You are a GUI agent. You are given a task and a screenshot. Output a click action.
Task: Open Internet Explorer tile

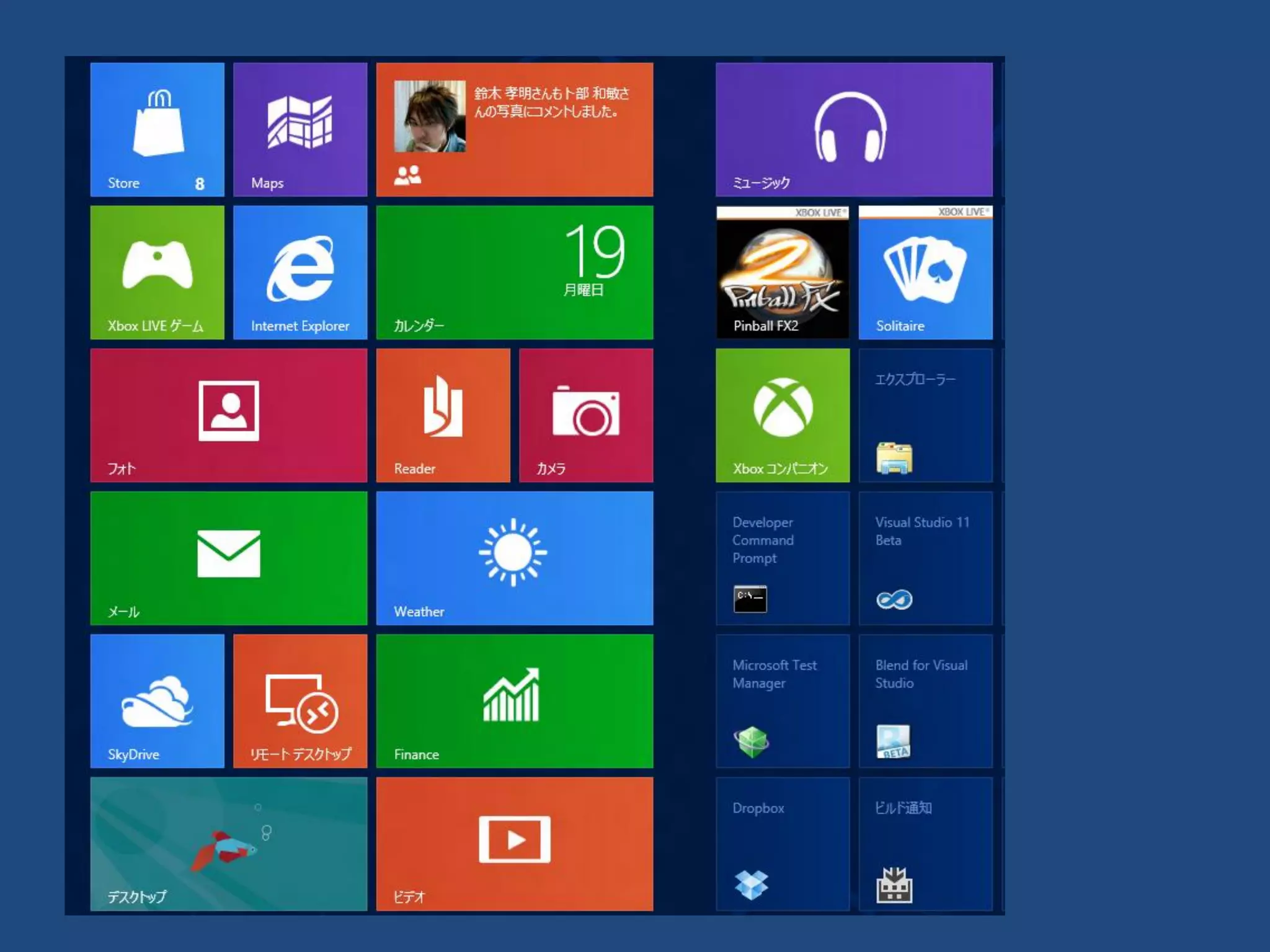tap(300, 272)
